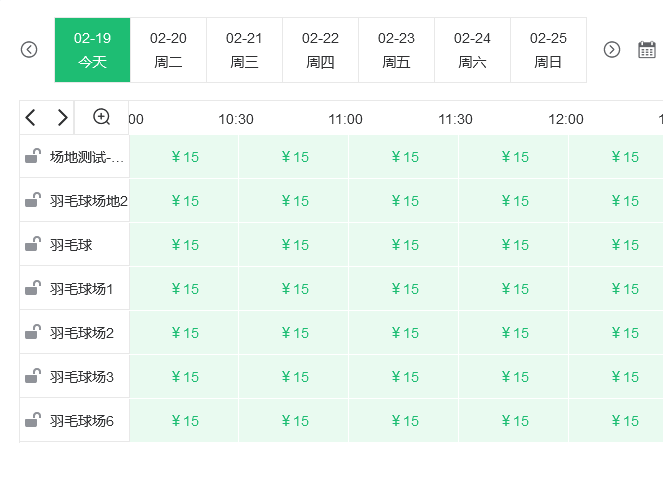Viewport: 663px width, 487px height.
Task: Toggle lock icon for 场地测试 court
Action: click(33, 156)
